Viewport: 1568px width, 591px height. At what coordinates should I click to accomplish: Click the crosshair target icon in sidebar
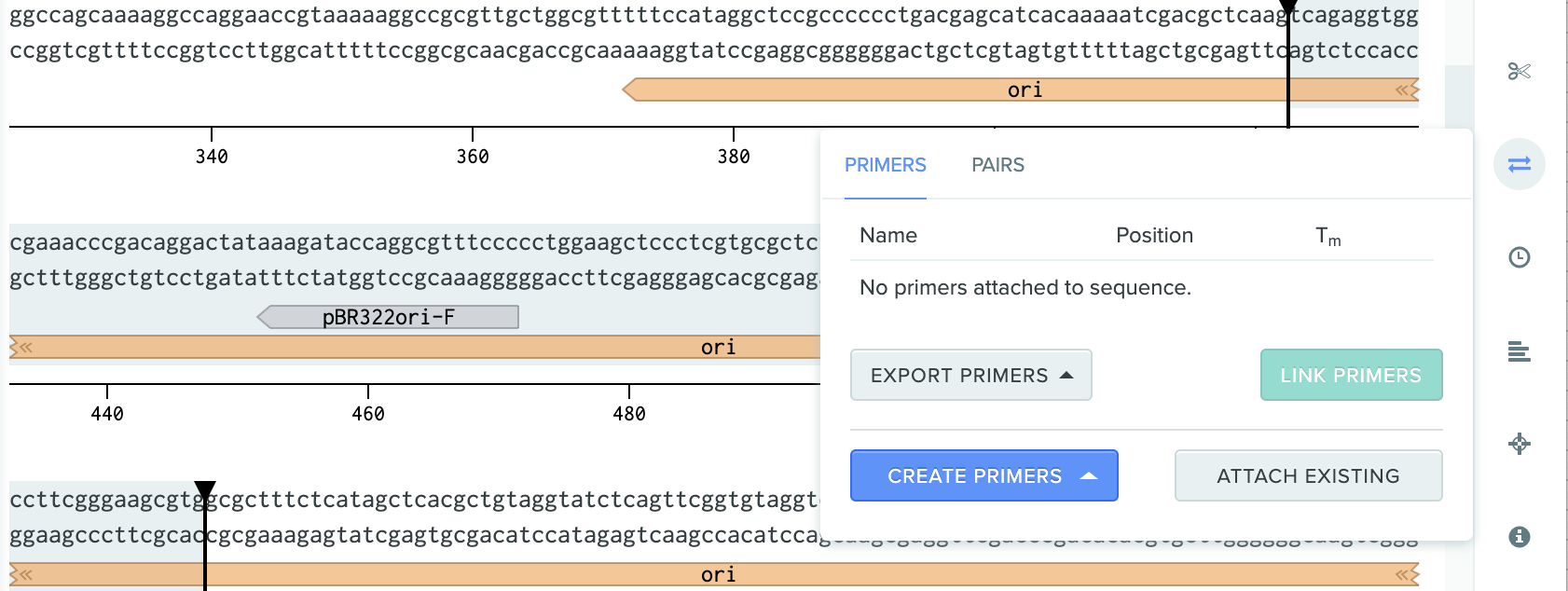(1520, 444)
